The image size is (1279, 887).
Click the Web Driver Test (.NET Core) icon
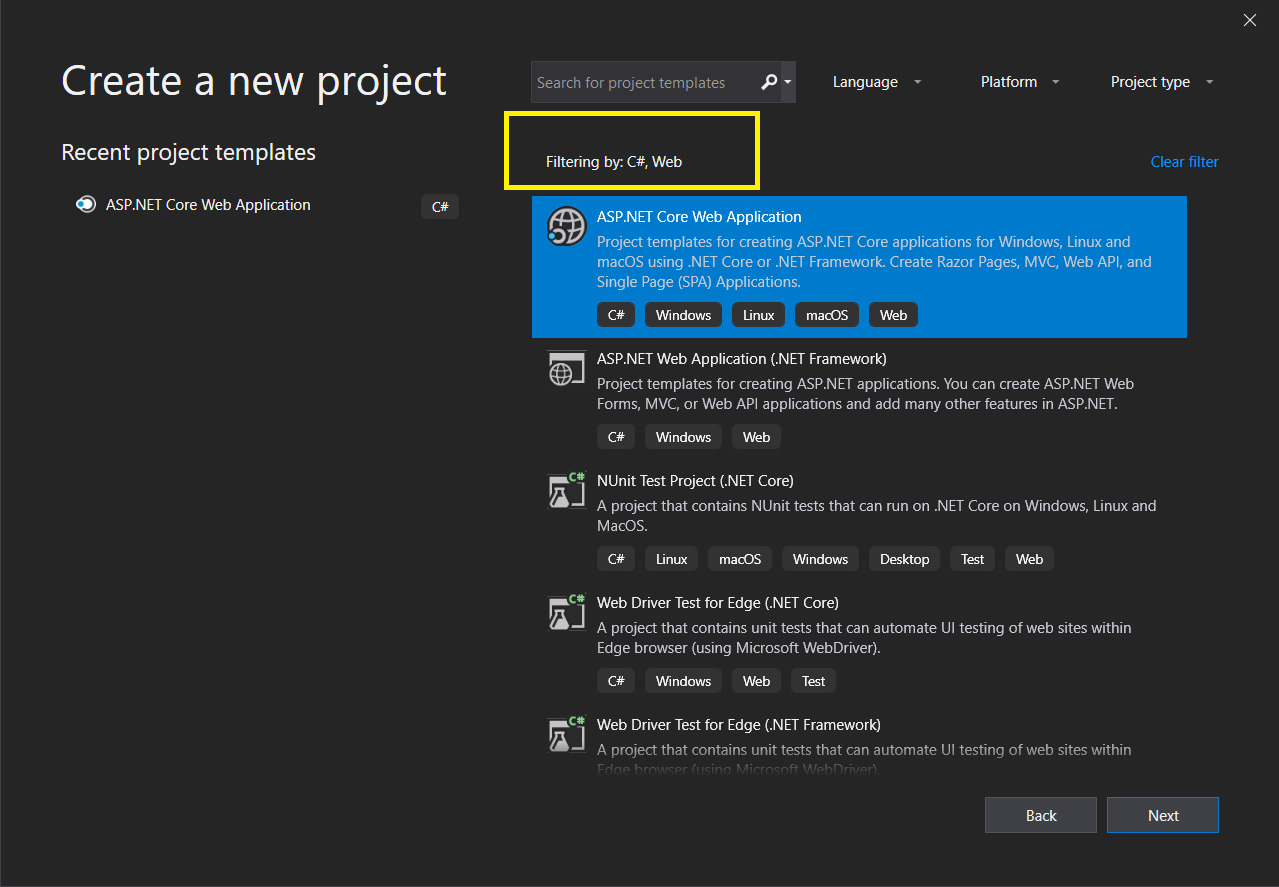[566, 612]
